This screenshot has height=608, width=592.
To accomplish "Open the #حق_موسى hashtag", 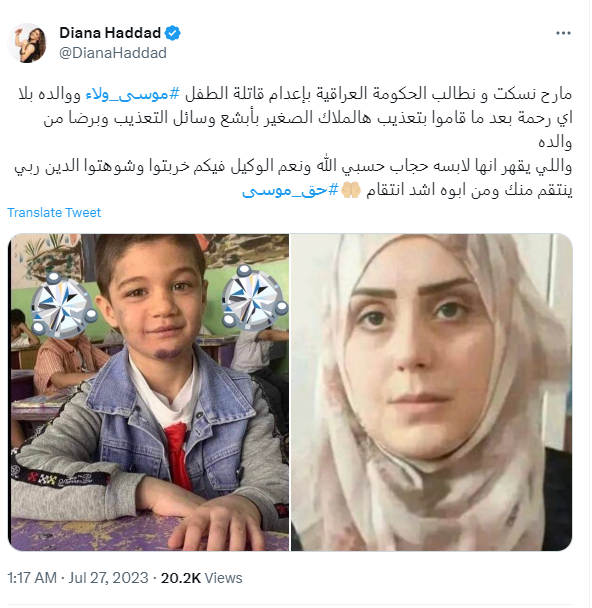I will click(290, 190).
